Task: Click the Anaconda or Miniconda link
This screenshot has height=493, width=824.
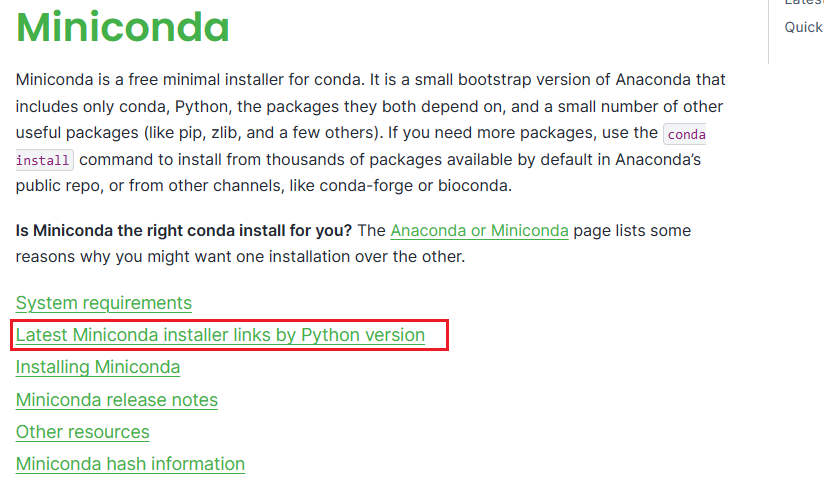Action: click(479, 231)
